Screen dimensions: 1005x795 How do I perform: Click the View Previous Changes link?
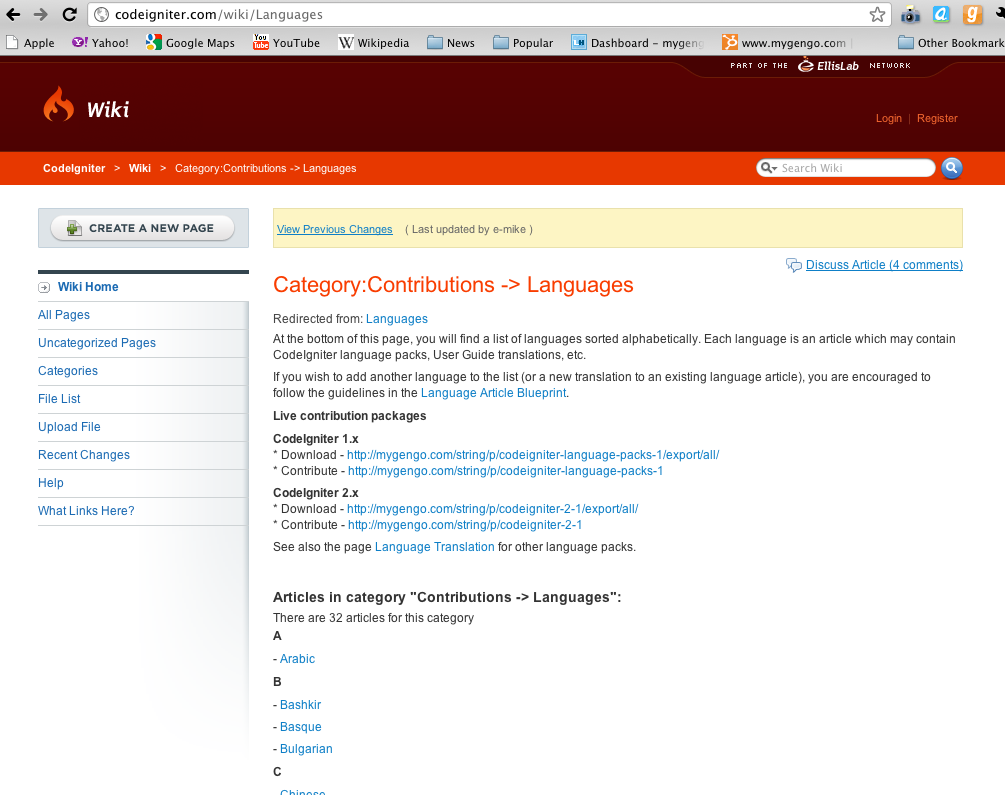tap(335, 230)
